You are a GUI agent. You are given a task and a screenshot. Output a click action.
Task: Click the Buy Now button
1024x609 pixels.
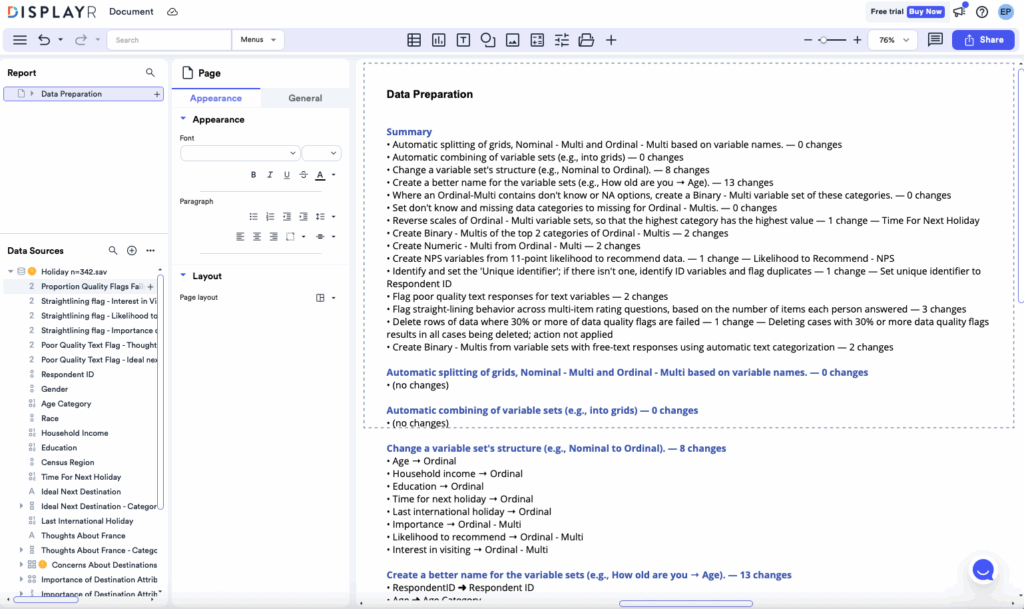coord(925,12)
